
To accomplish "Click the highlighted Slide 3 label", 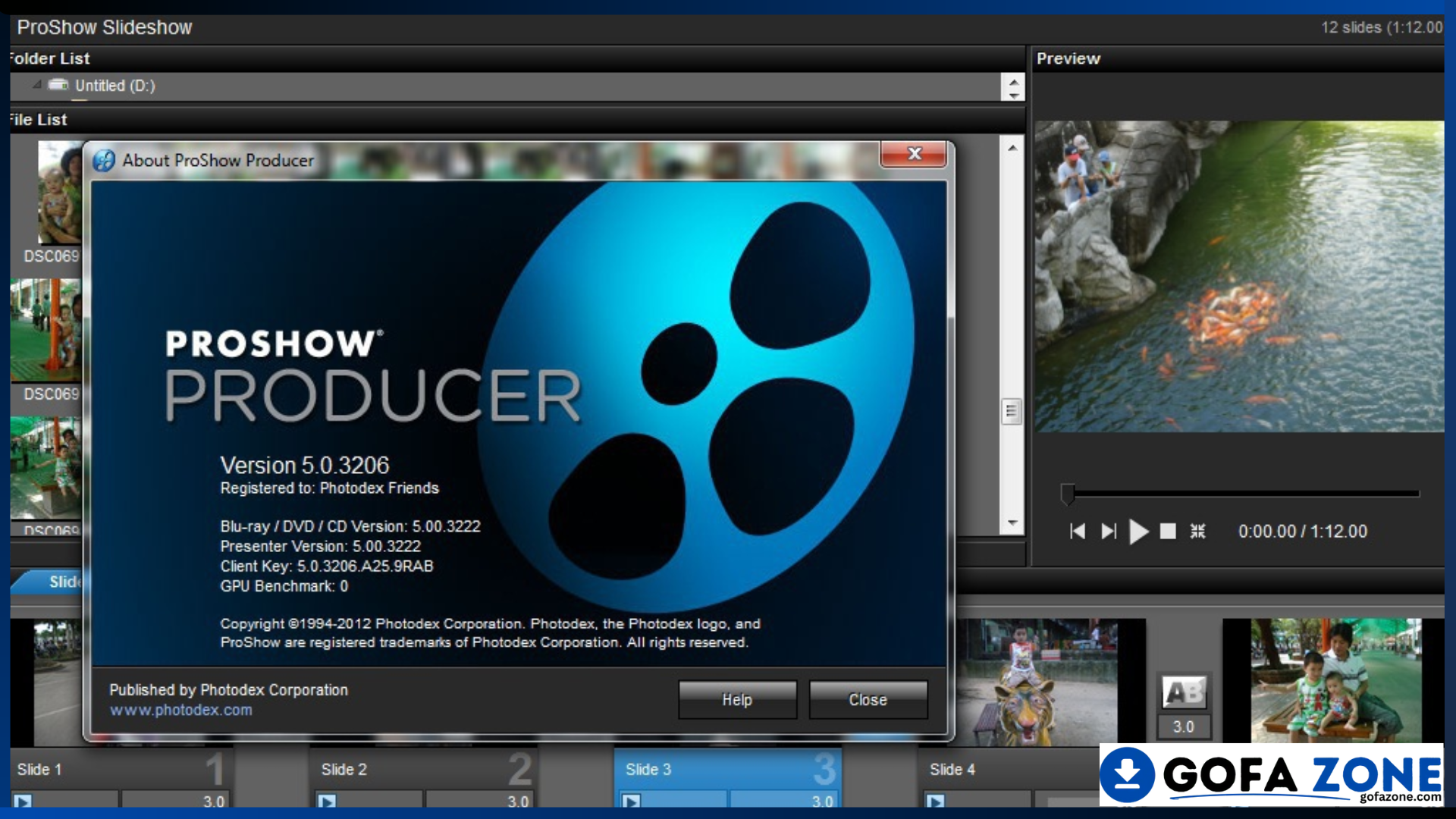I will (x=648, y=770).
